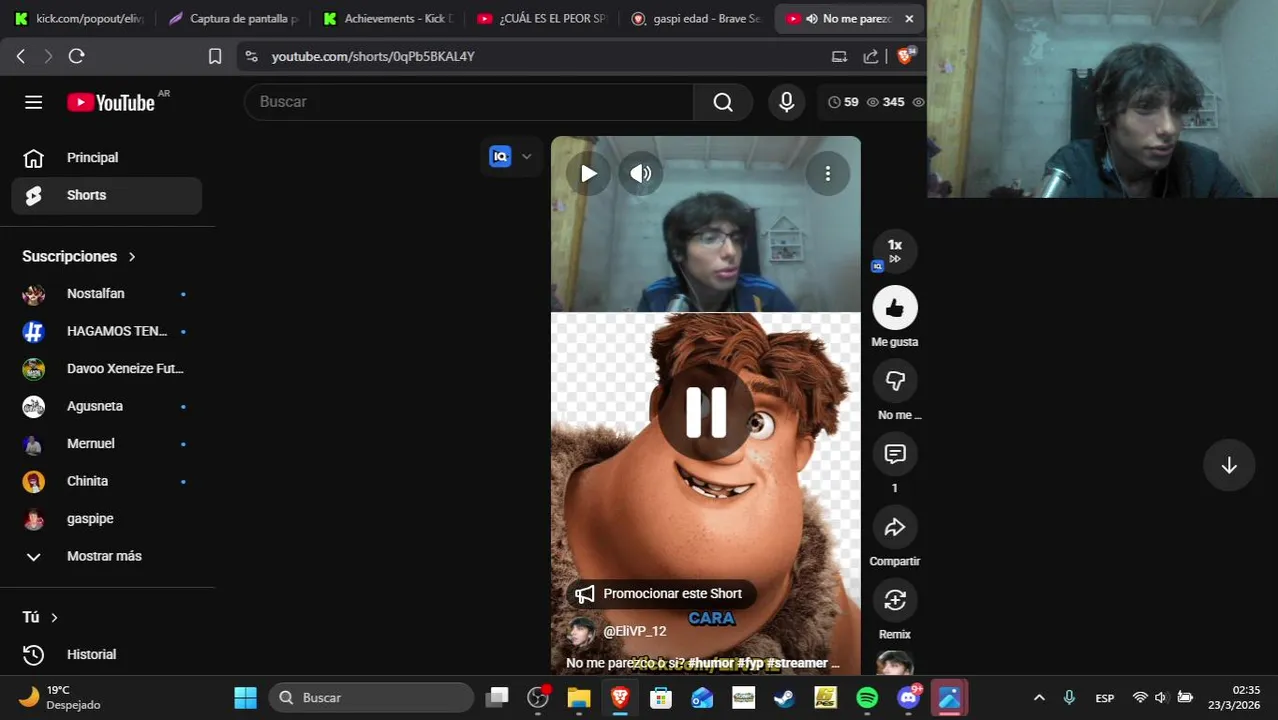The height and width of the screenshot is (720, 1278).
Task: Go back with the browser arrow
Action: [x=21, y=57]
